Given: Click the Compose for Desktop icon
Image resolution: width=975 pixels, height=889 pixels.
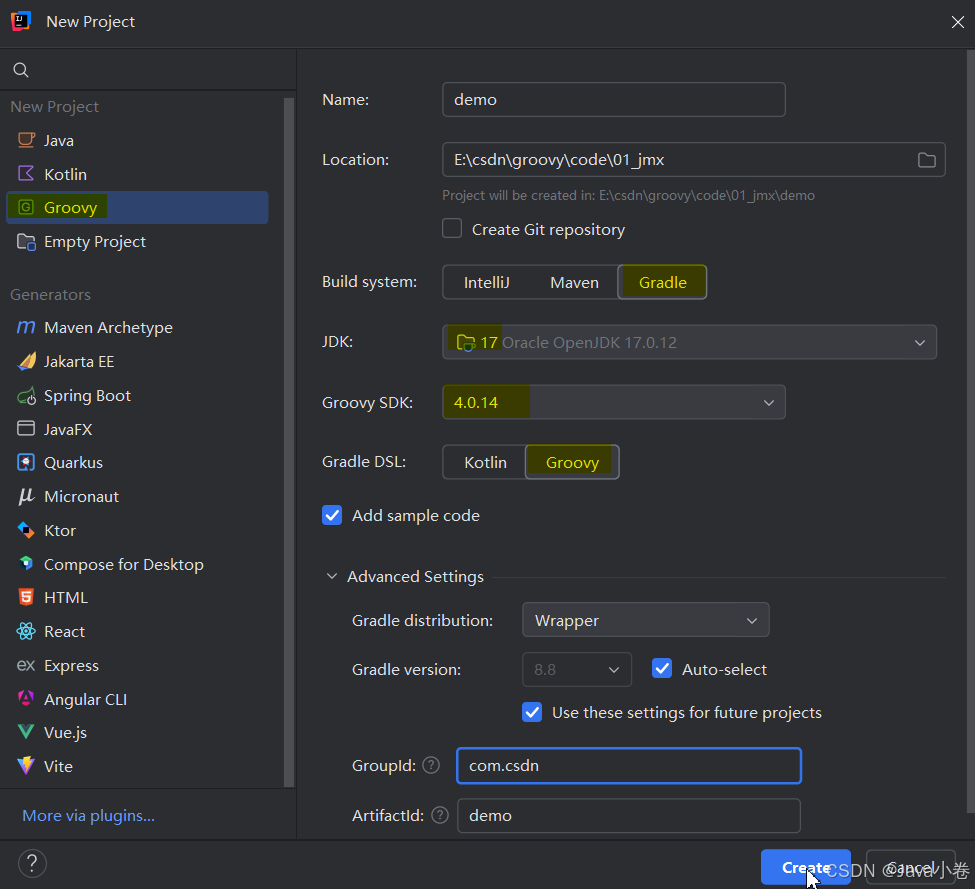Looking at the screenshot, I should [26, 563].
